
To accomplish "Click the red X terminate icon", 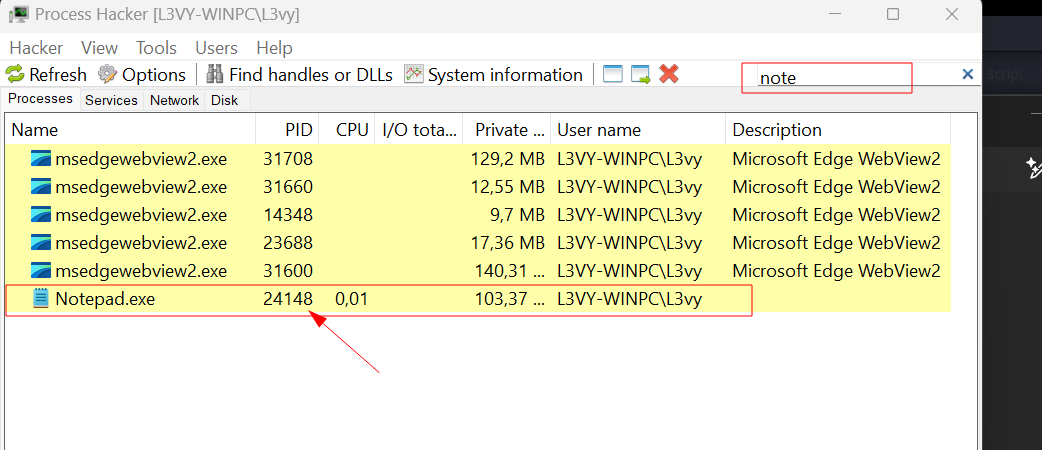I will 669,74.
